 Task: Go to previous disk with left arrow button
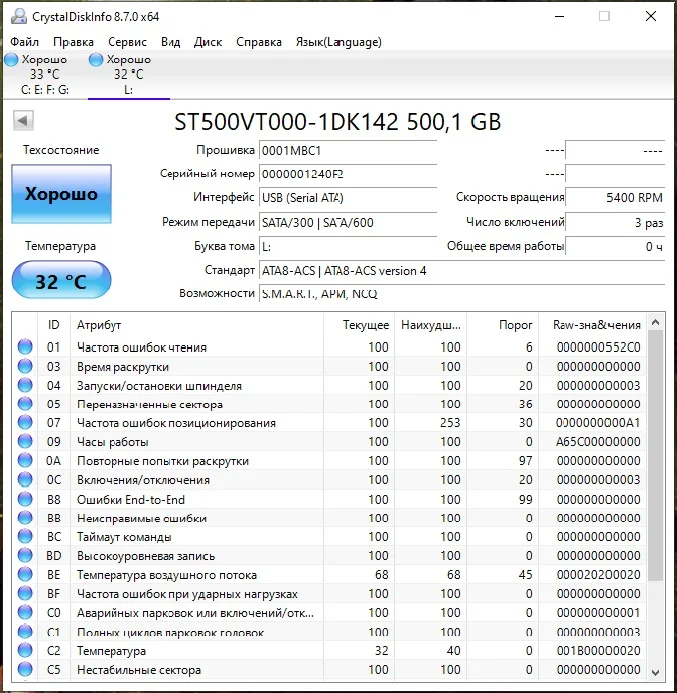[23, 120]
